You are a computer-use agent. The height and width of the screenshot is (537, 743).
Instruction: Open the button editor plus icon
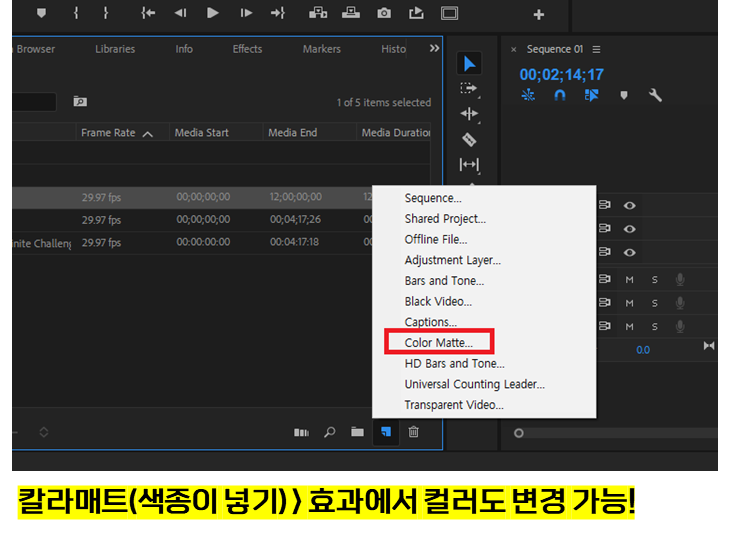coord(538,15)
